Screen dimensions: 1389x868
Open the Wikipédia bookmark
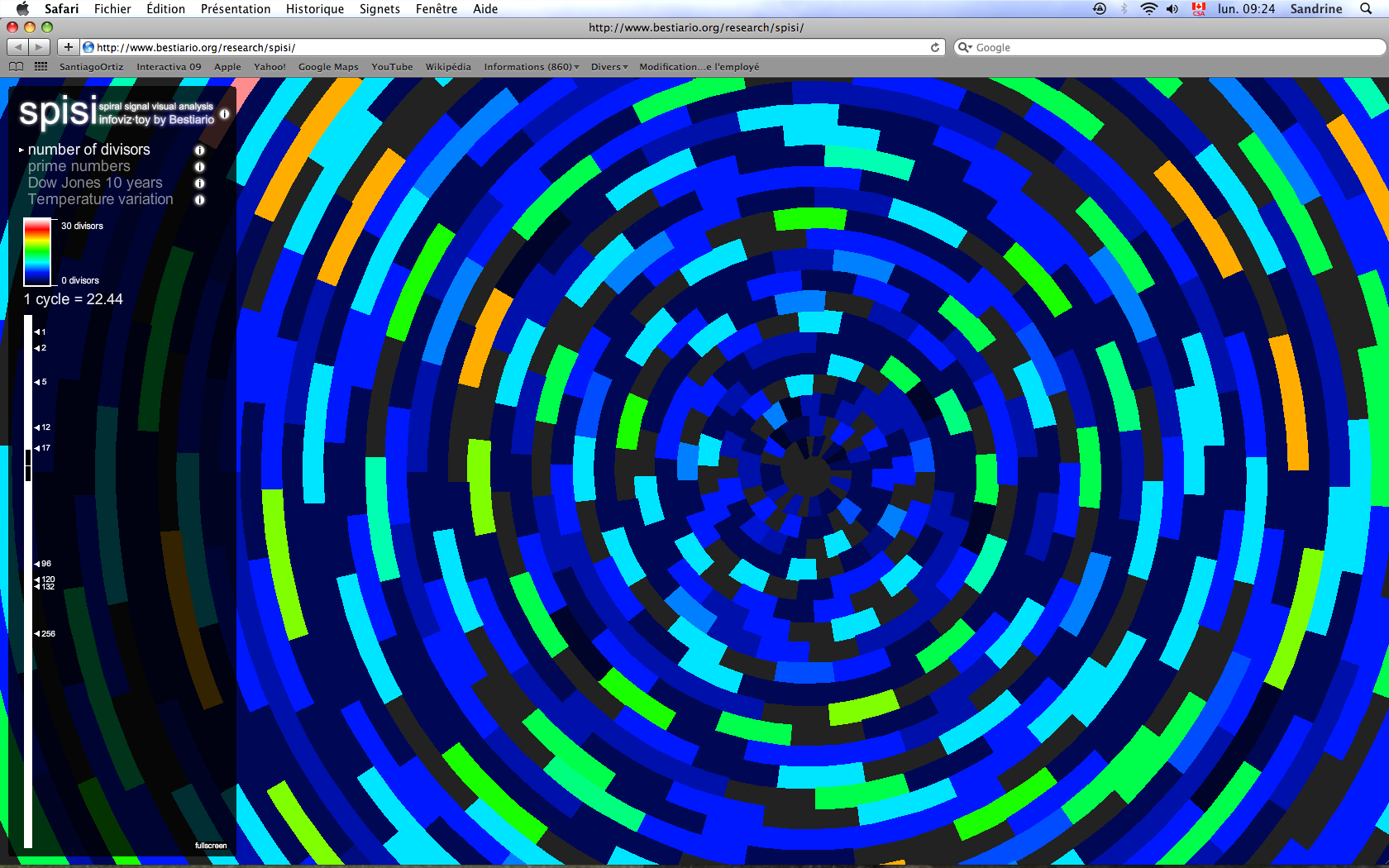coord(448,67)
